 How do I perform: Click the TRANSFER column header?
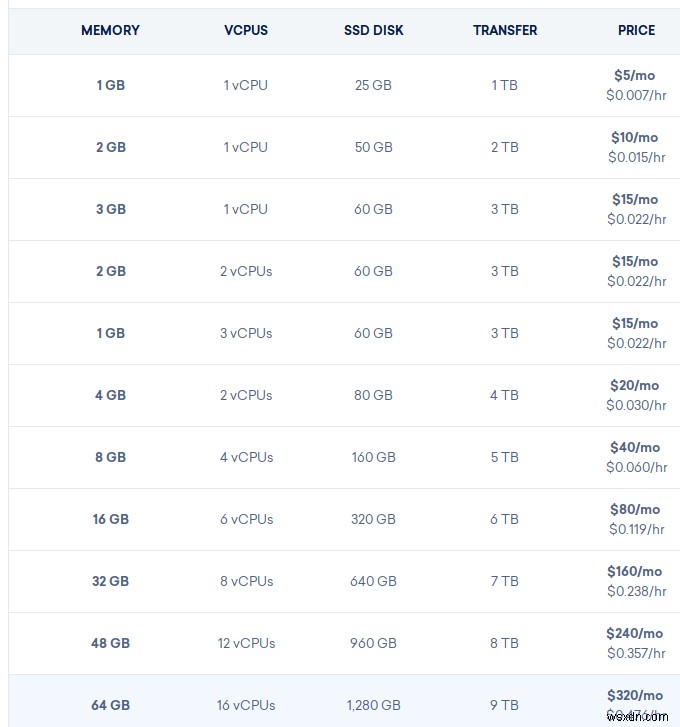(x=505, y=30)
